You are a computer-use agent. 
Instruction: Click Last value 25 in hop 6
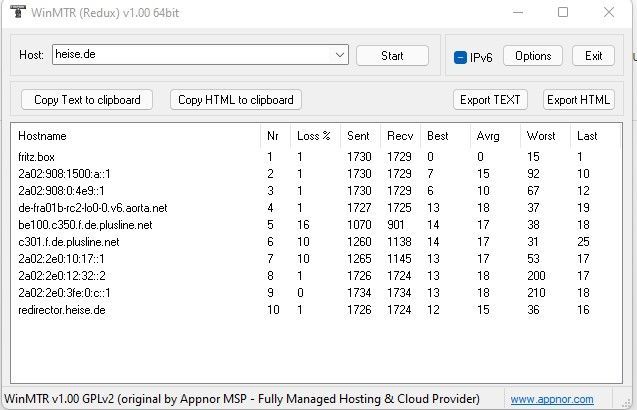pos(583,242)
